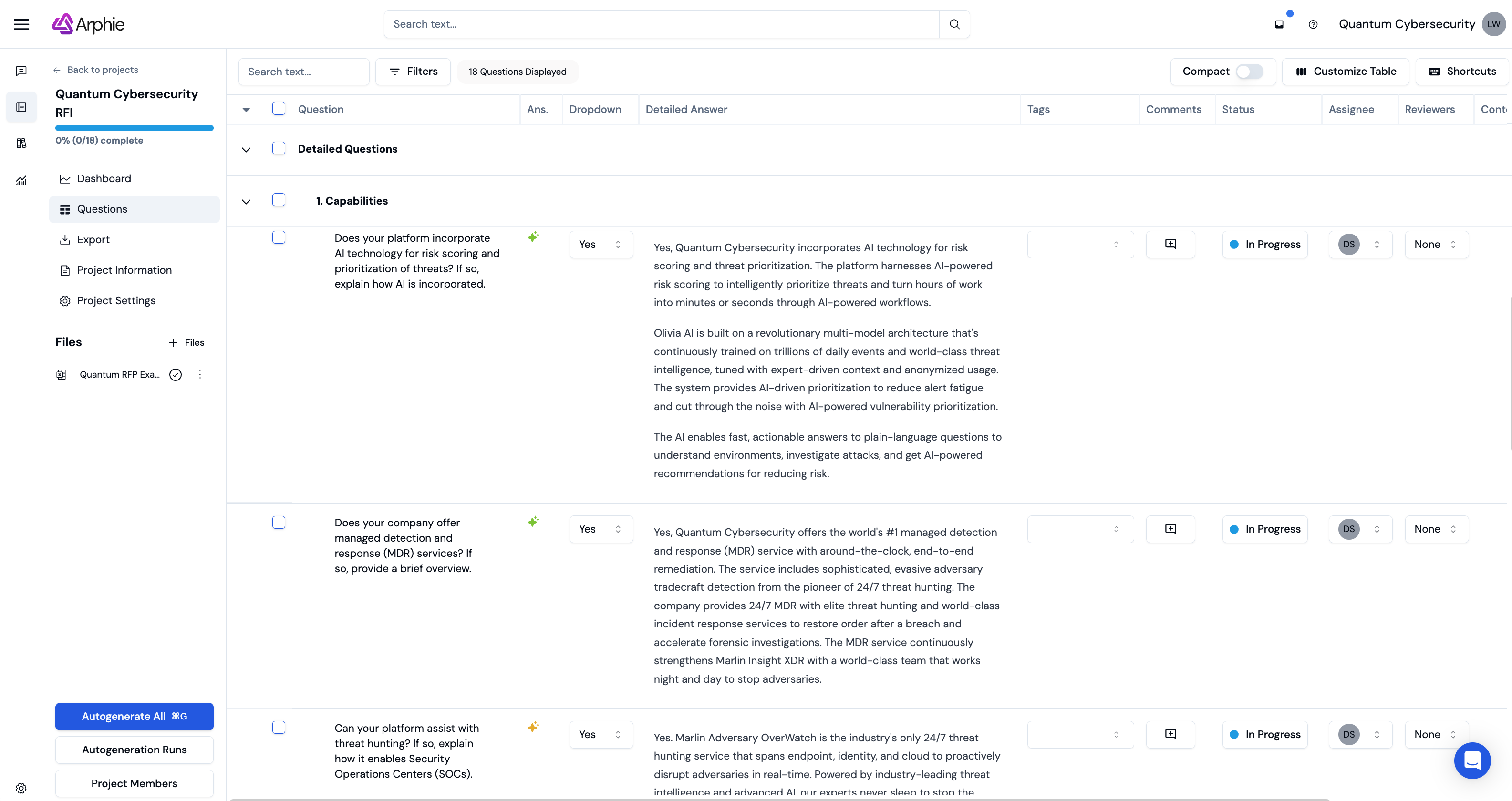Add comment on the MDR services question
1512x801 pixels.
pyautogui.click(x=1170, y=529)
